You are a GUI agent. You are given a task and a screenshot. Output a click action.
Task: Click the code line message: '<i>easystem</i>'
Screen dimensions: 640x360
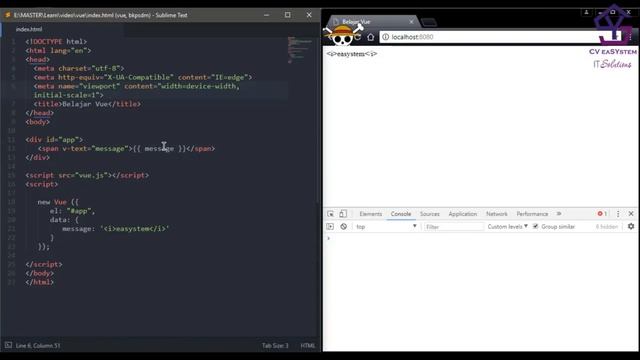tap(116, 229)
